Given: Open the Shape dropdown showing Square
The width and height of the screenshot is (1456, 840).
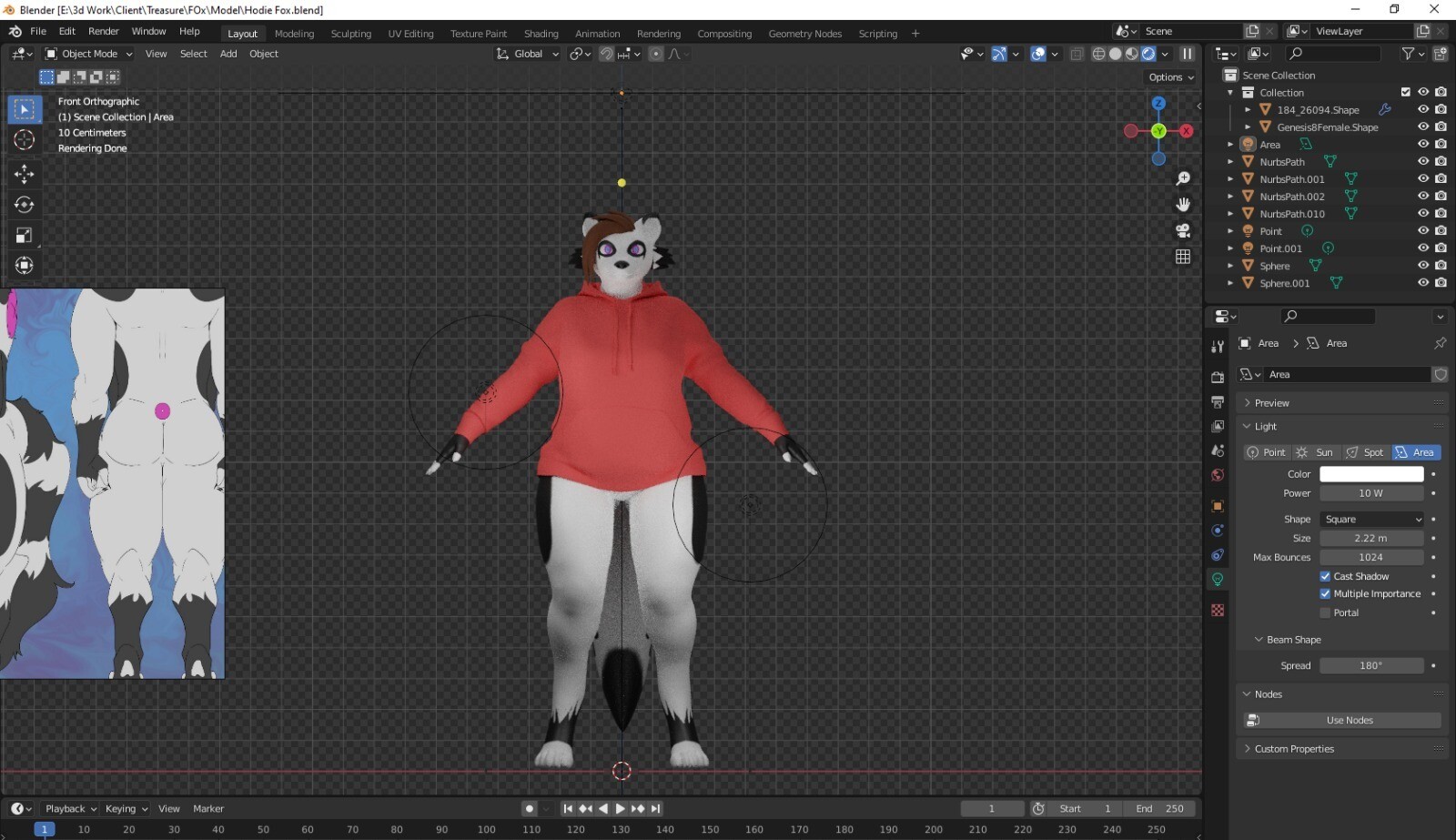Looking at the screenshot, I should tap(1371, 519).
